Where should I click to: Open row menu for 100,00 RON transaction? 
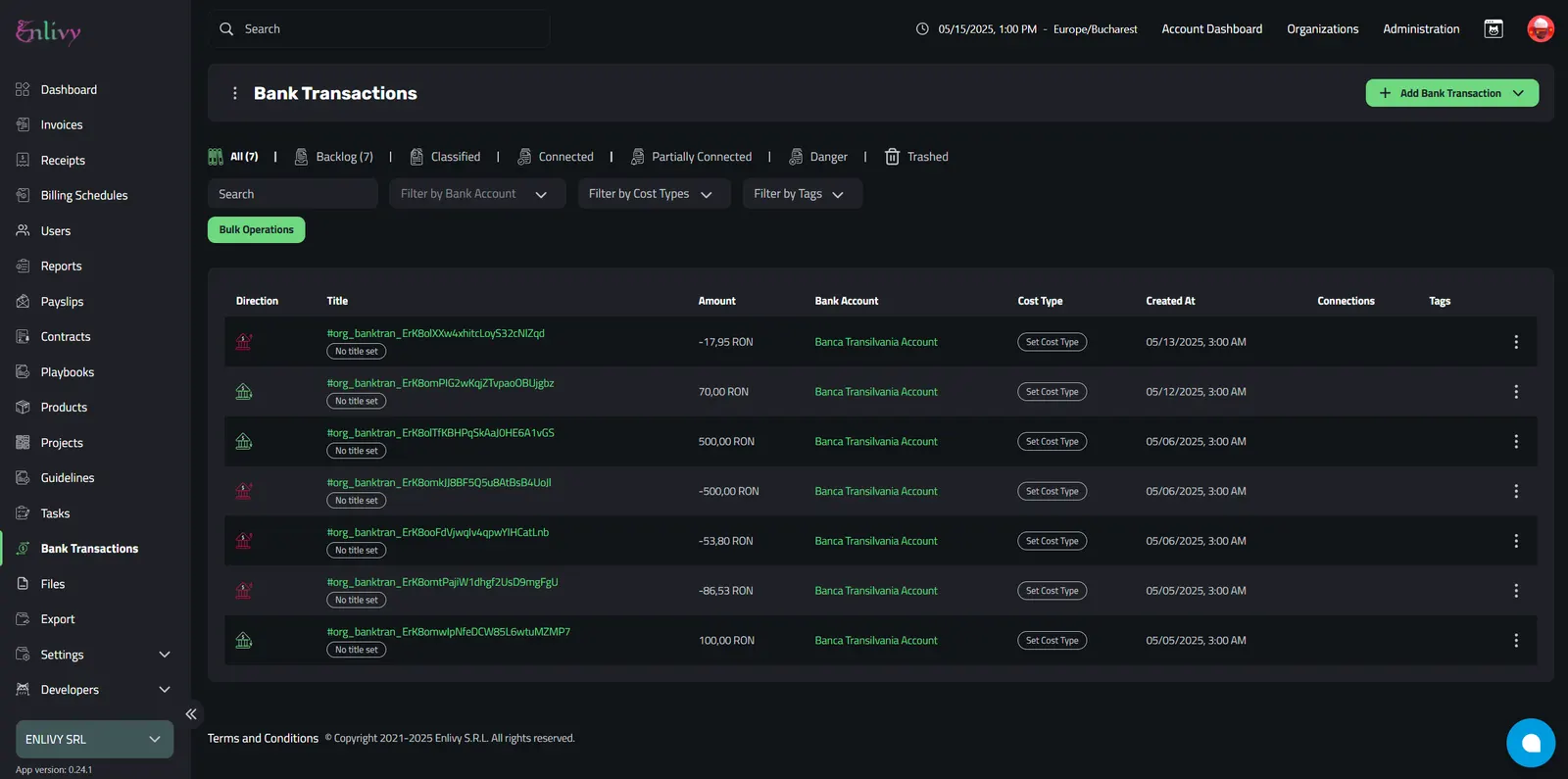pyautogui.click(x=1515, y=641)
